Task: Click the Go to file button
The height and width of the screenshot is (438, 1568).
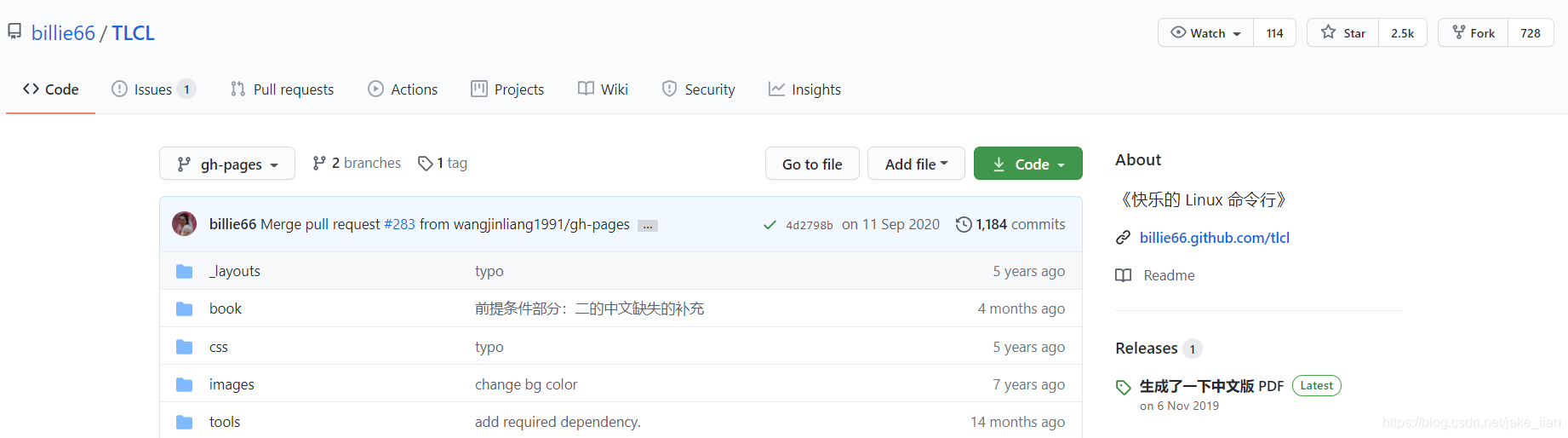Action: pyautogui.click(x=812, y=164)
